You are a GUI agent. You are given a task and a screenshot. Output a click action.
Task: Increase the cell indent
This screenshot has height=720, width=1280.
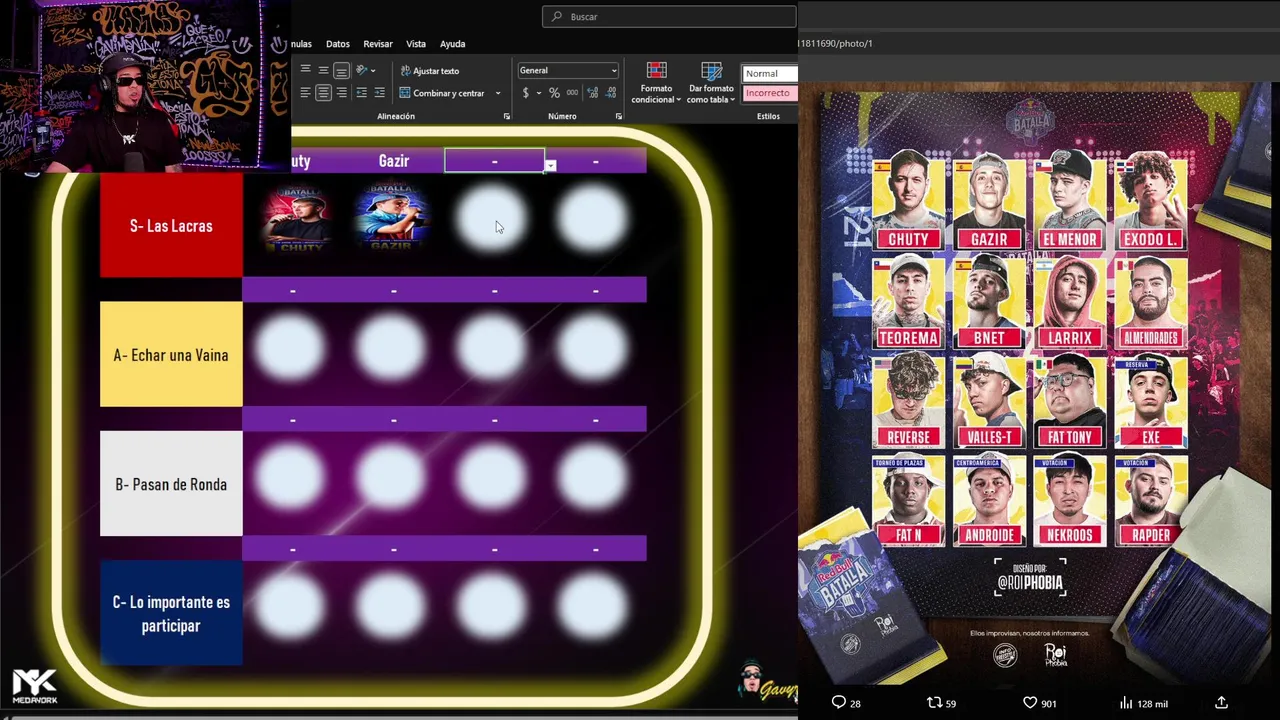click(x=379, y=92)
